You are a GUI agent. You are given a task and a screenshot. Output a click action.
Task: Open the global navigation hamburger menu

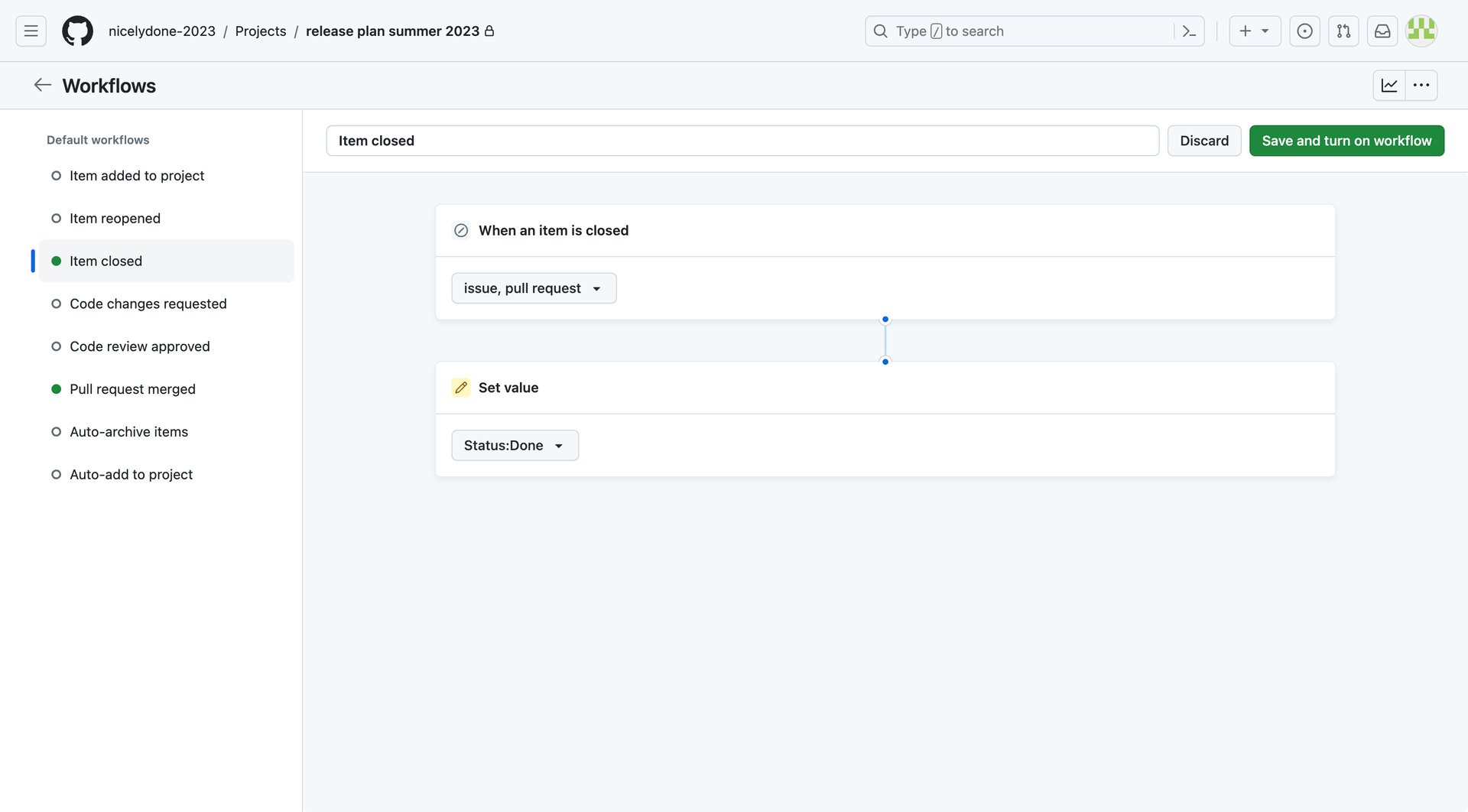(x=30, y=31)
